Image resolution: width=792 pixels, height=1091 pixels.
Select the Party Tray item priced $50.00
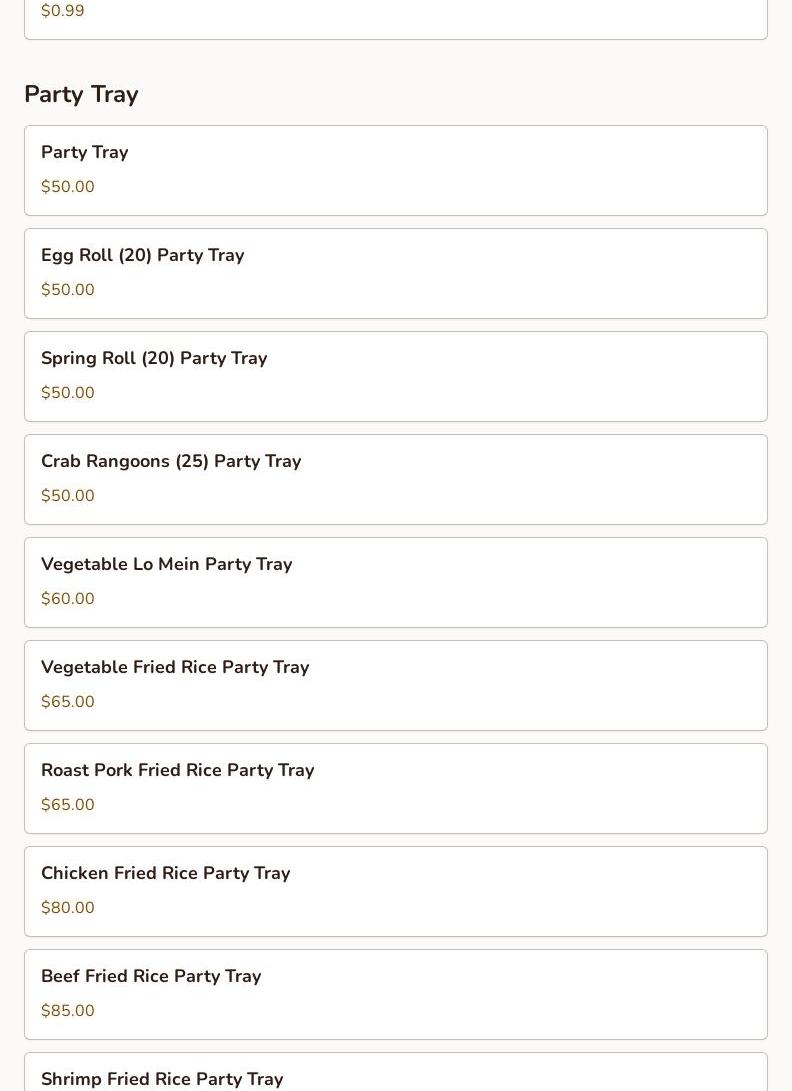pos(395,170)
